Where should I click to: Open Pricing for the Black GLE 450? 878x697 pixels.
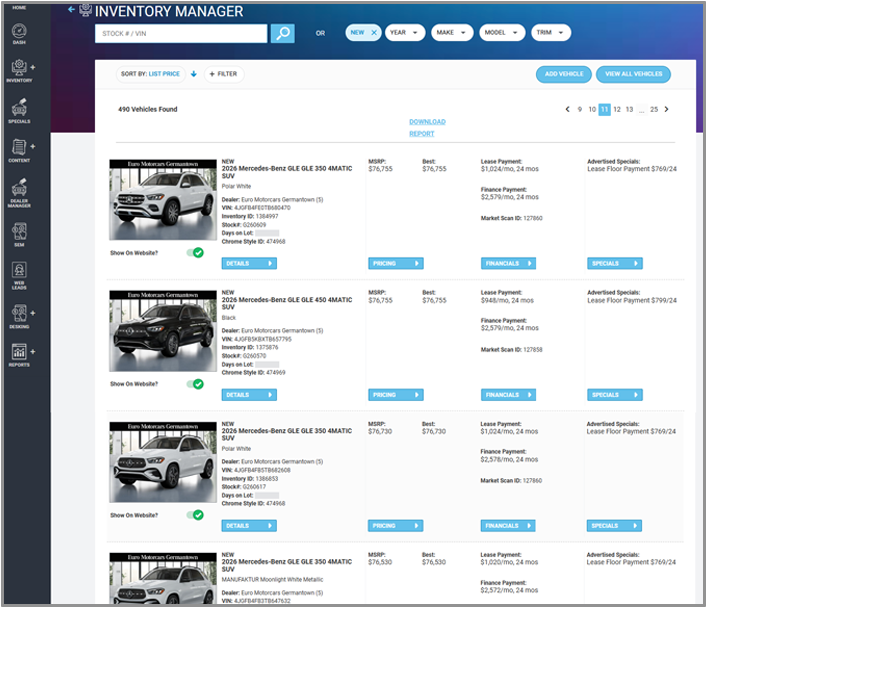[396, 395]
